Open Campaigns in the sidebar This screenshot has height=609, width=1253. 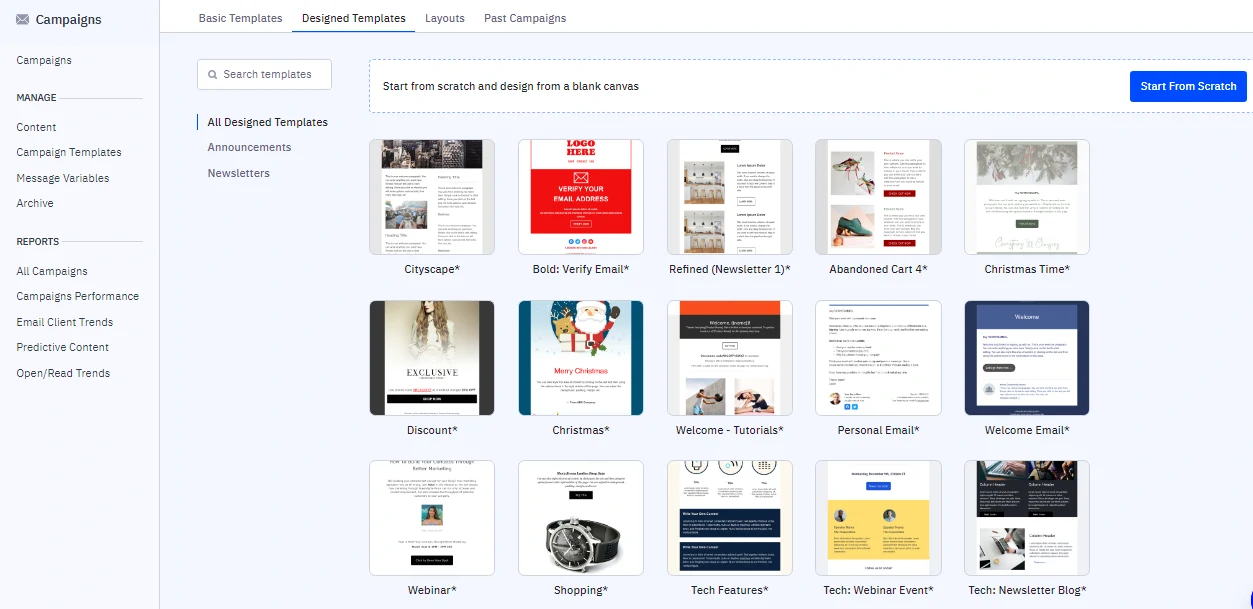(x=44, y=60)
